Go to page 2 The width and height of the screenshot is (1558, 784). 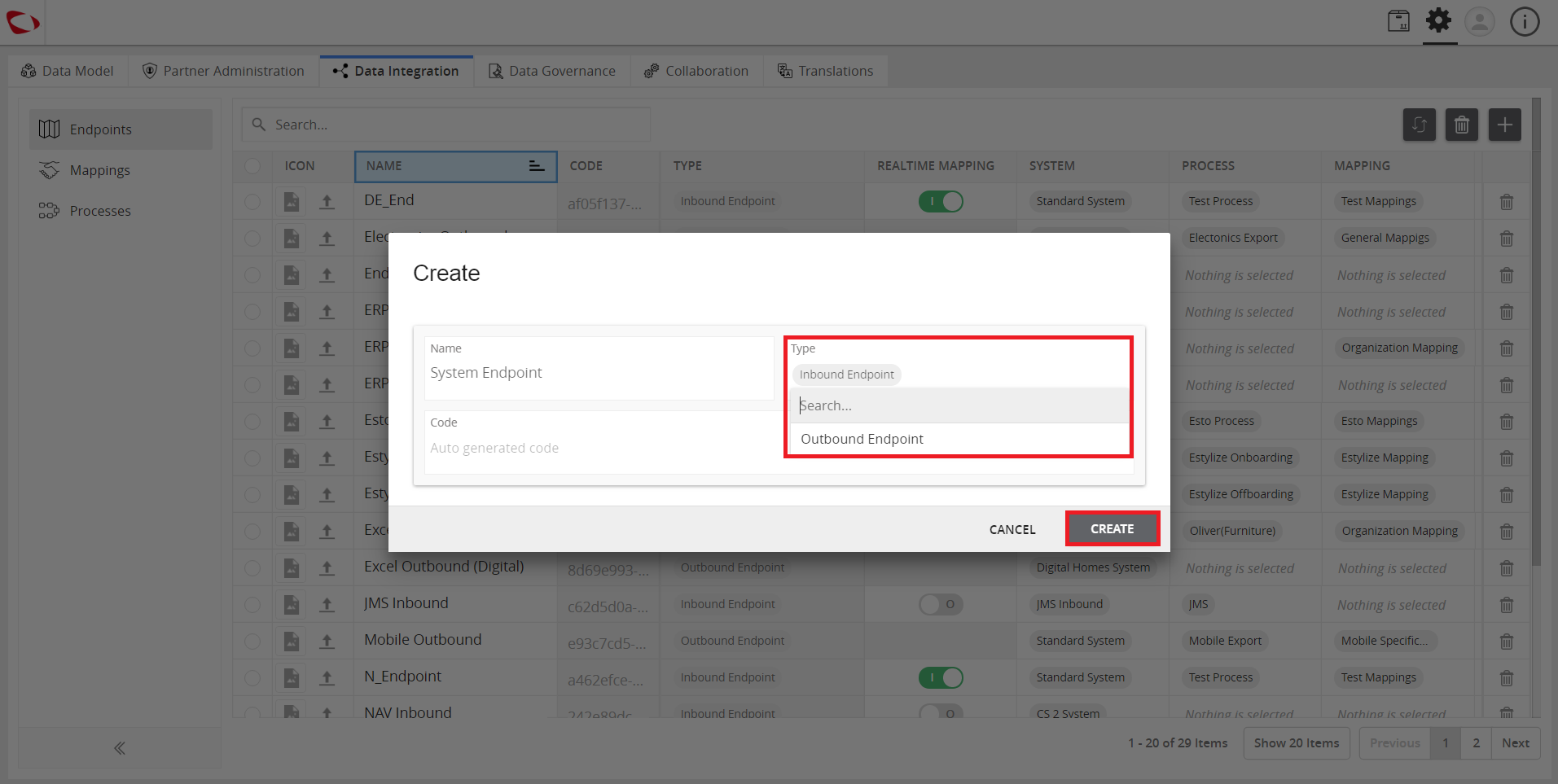(1476, 743)
